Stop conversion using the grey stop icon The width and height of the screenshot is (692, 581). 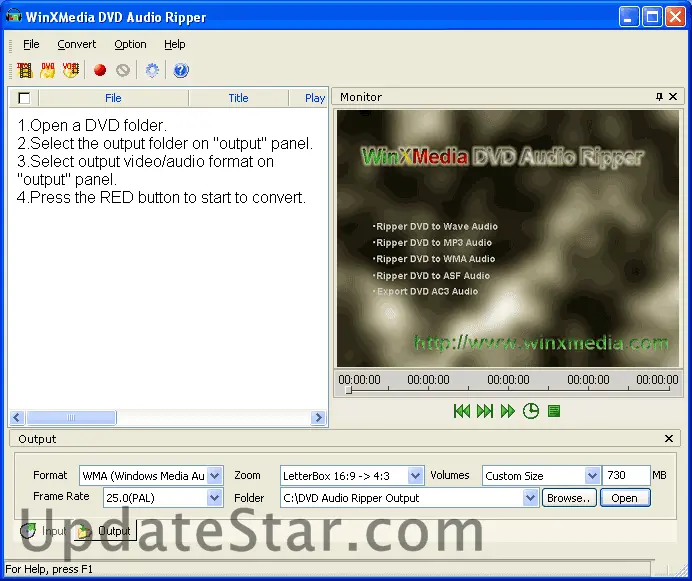tap(123, 70)
